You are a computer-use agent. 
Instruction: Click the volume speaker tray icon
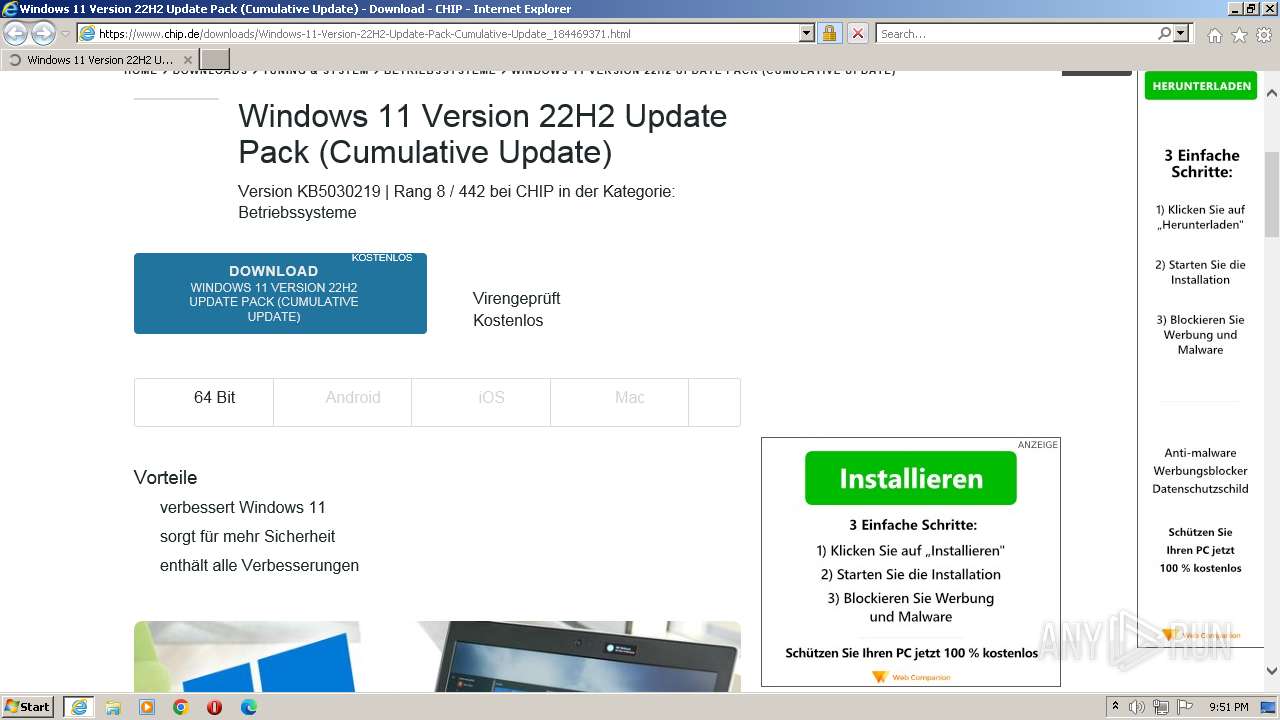(1137, 707)
